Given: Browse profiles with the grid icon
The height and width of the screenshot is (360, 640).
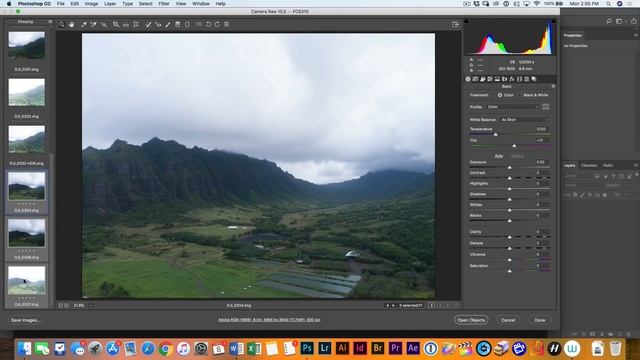Looking at the screenshot, I should click(x=546, y=107).
